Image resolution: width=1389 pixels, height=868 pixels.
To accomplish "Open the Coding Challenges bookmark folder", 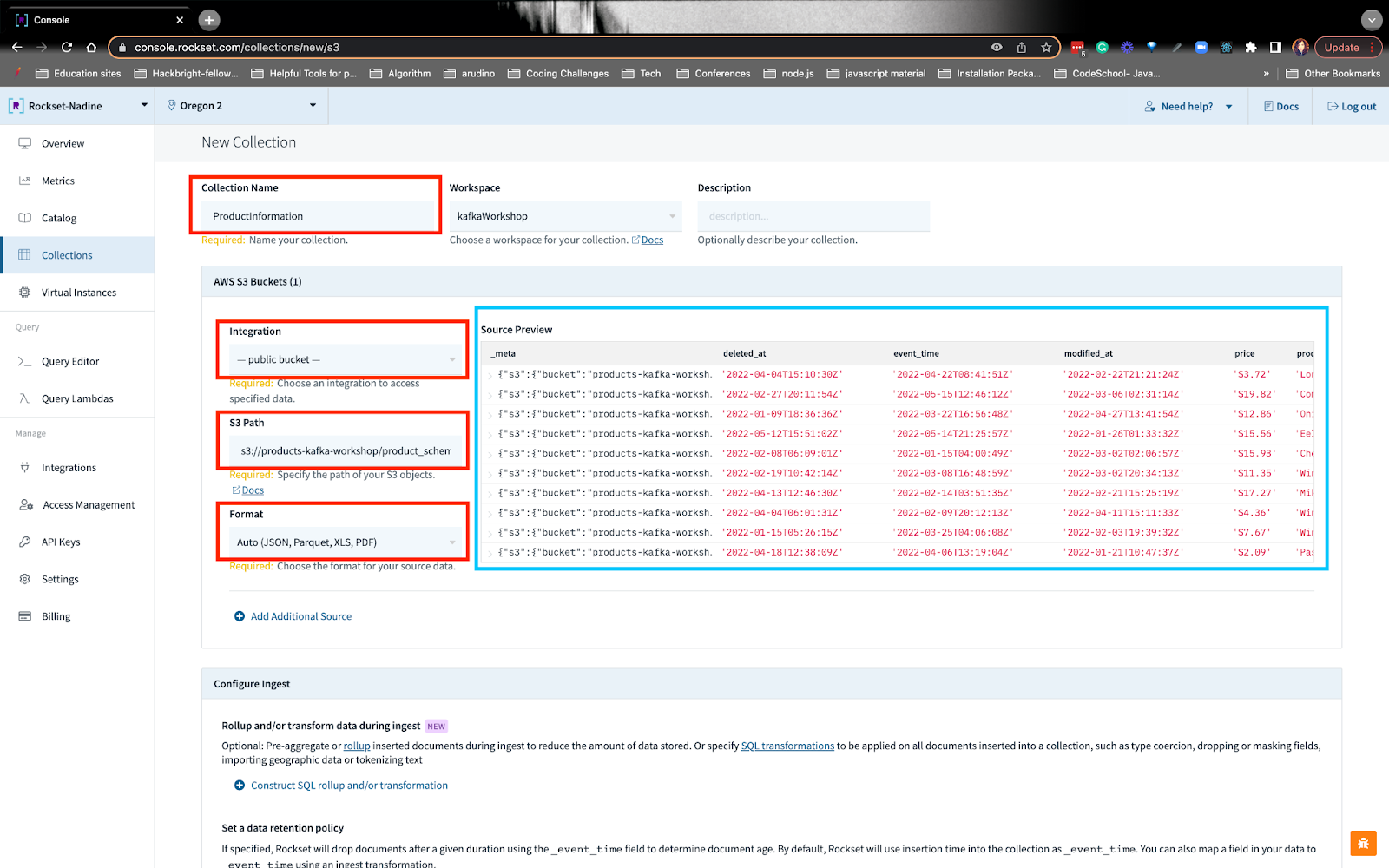I will [x=558, y=74].
